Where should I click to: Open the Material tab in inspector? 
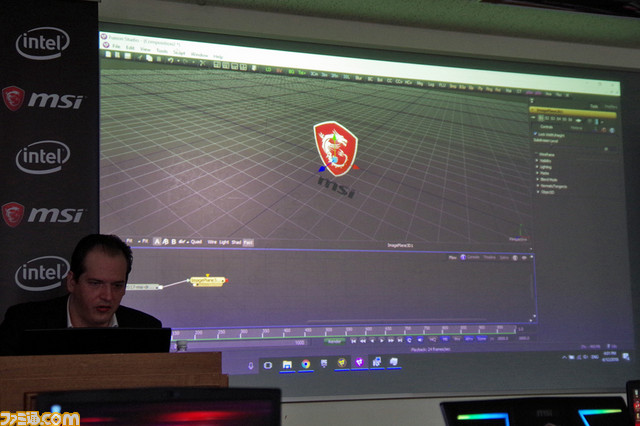click(576, 128)
